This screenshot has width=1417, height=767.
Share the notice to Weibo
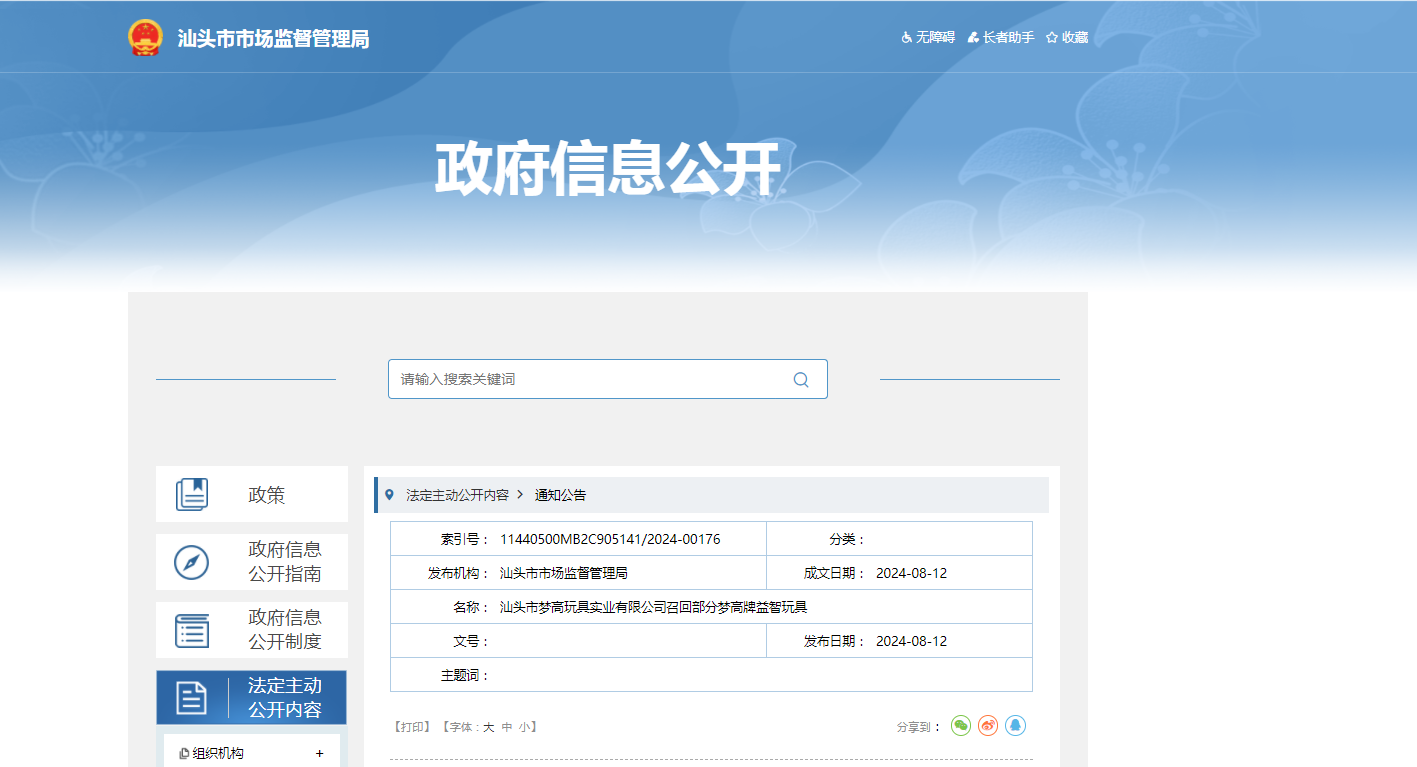[x=988, y=726]
